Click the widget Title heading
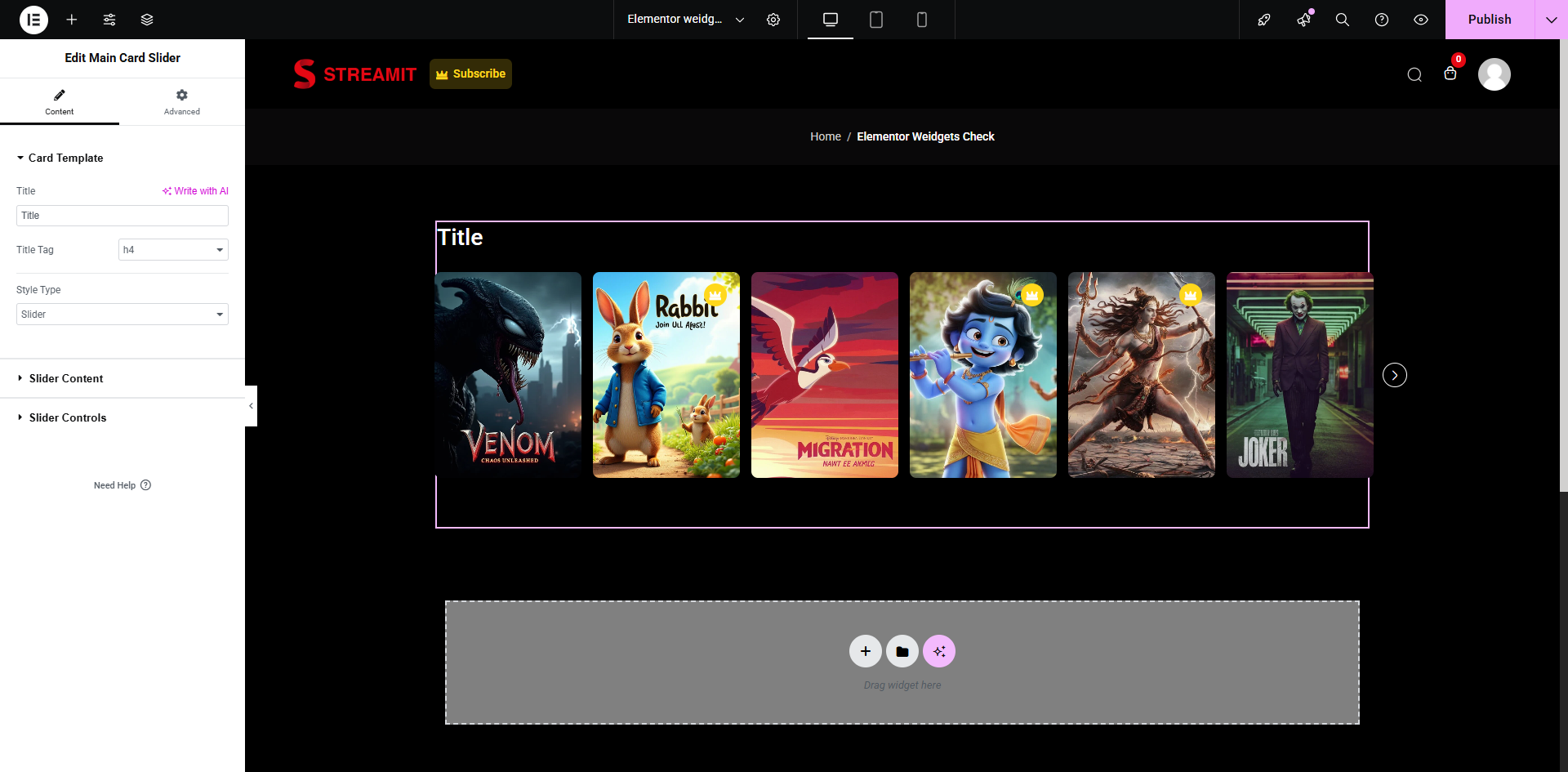Screen dimensions: 1568x772 click(x=460, y=237)
